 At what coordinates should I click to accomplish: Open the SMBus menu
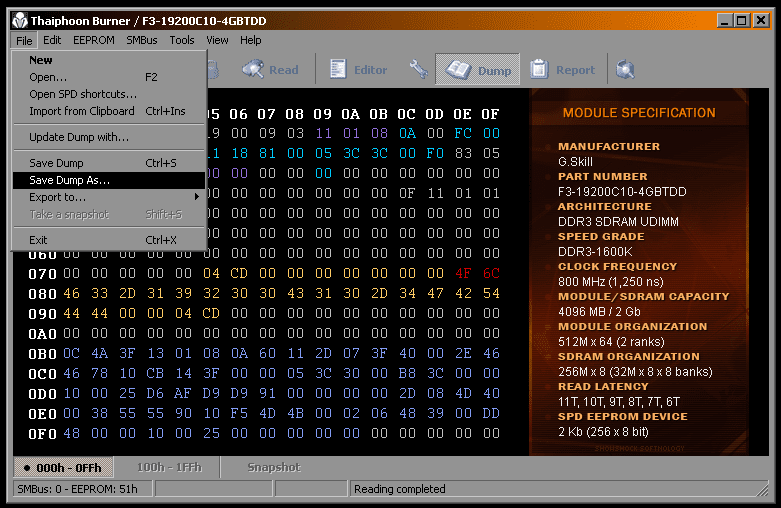pos(141,40)
